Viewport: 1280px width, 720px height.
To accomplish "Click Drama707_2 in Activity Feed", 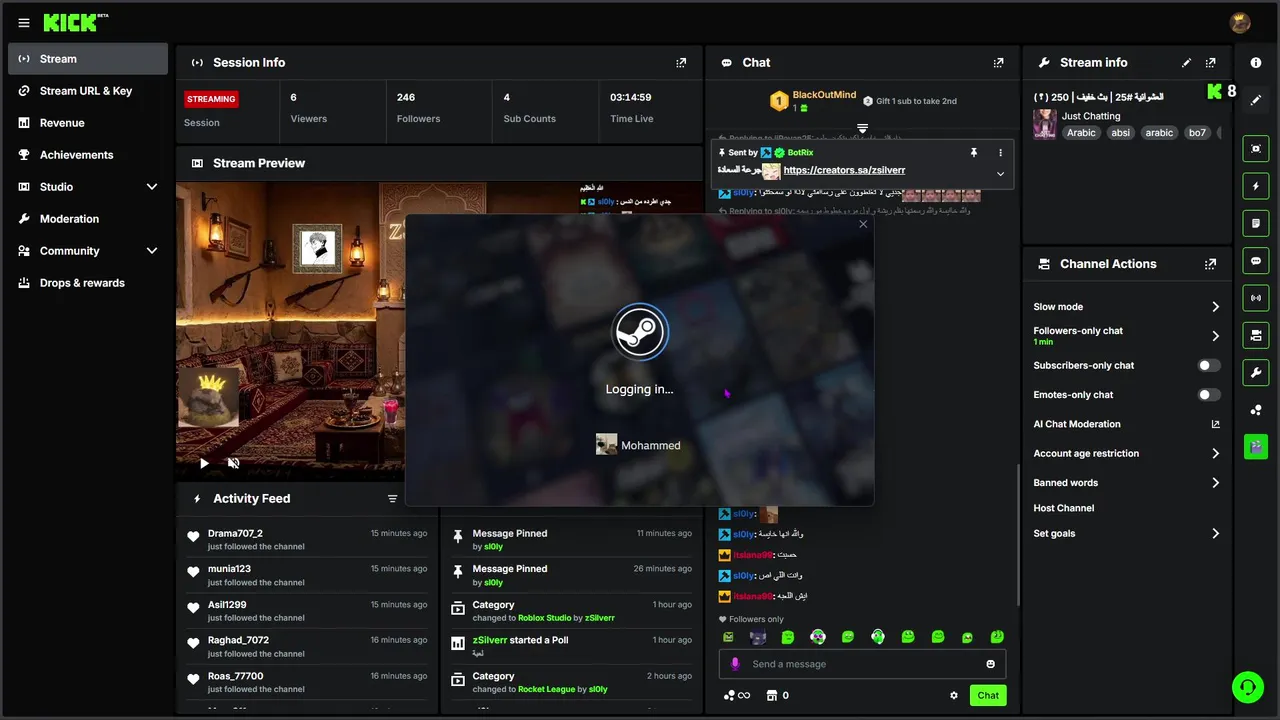I will [x=235, y=533].
